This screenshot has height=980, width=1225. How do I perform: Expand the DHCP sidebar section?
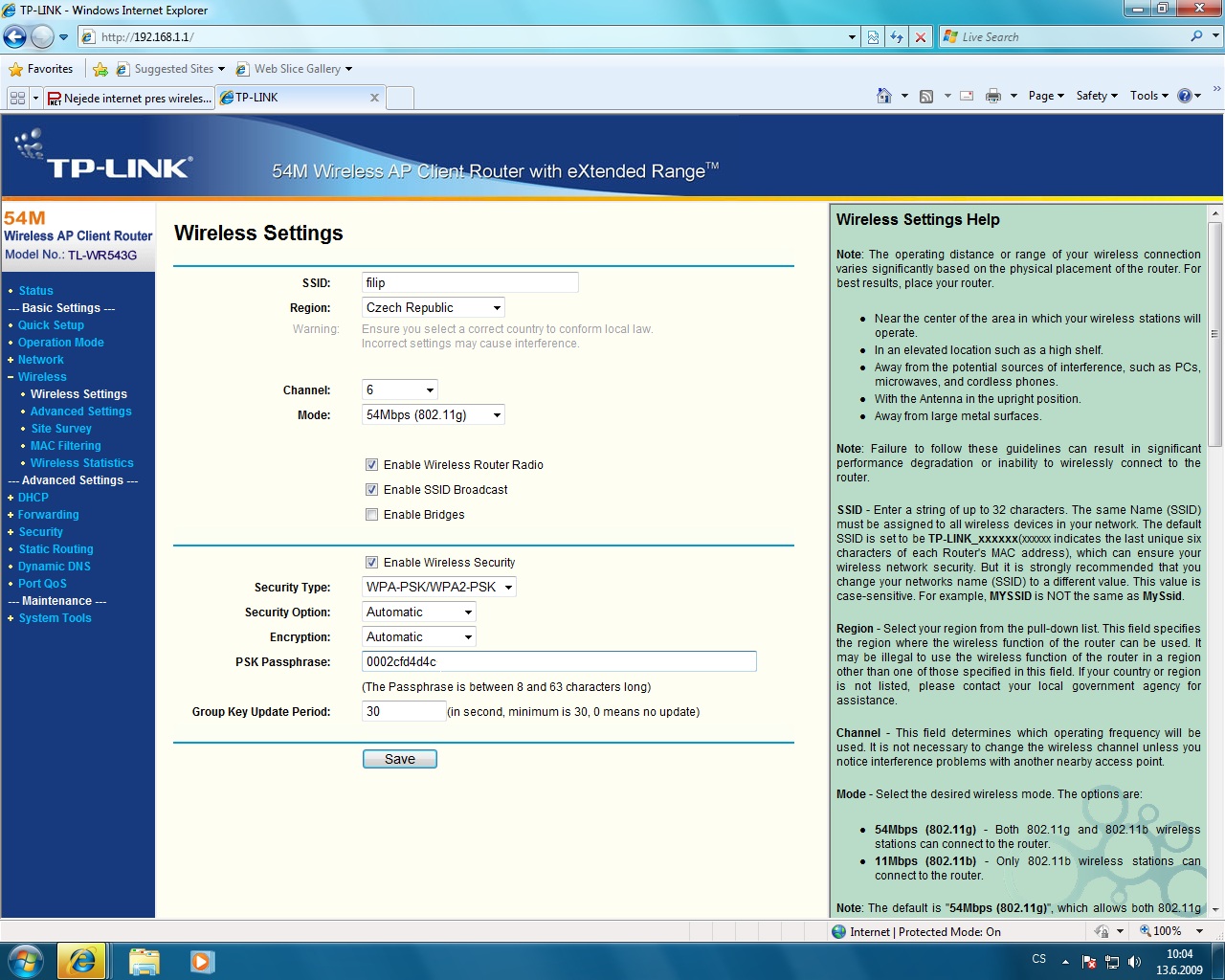pos(33,498)
